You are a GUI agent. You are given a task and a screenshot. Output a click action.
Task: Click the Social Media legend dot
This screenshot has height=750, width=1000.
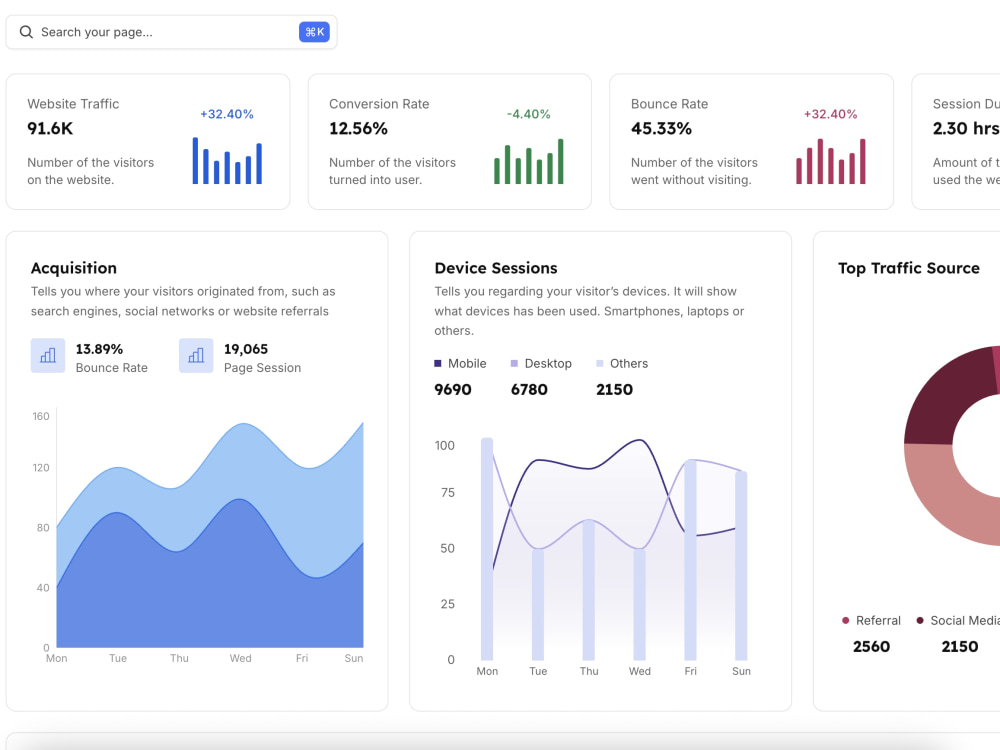point(920,621)
